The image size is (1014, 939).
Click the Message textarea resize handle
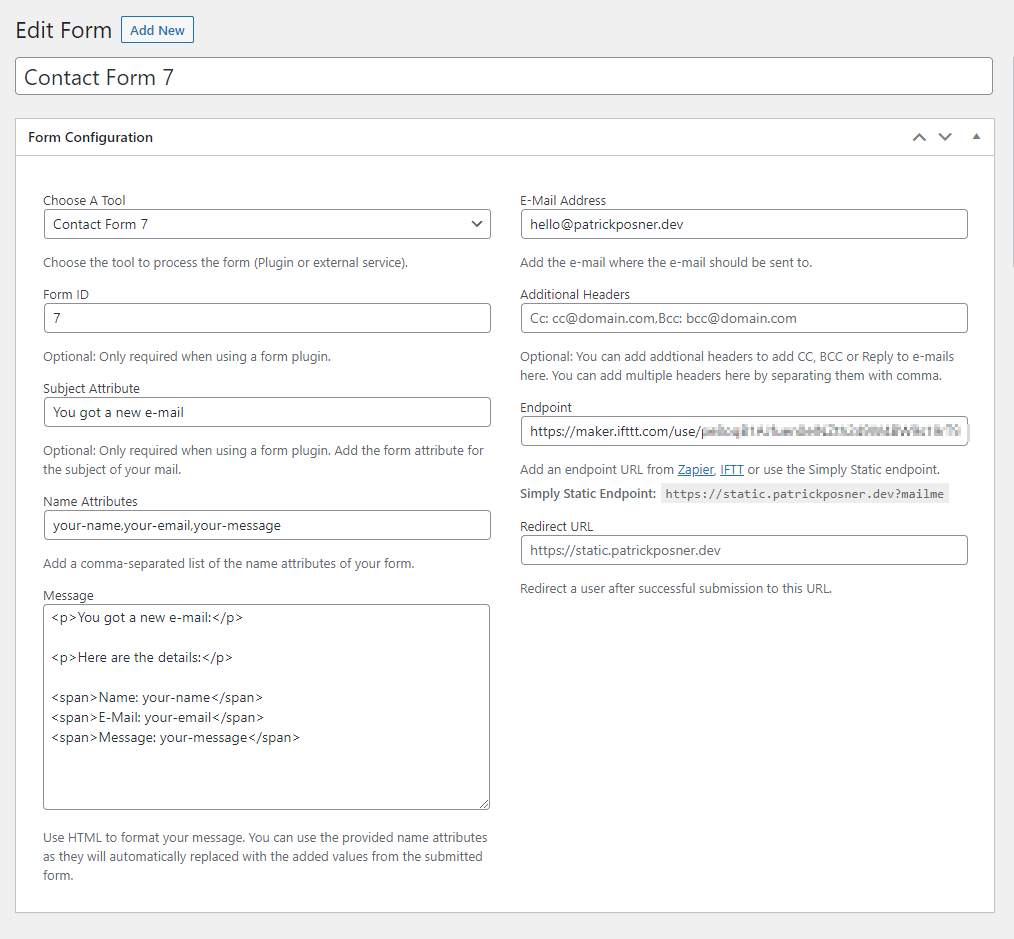(484, 804)
